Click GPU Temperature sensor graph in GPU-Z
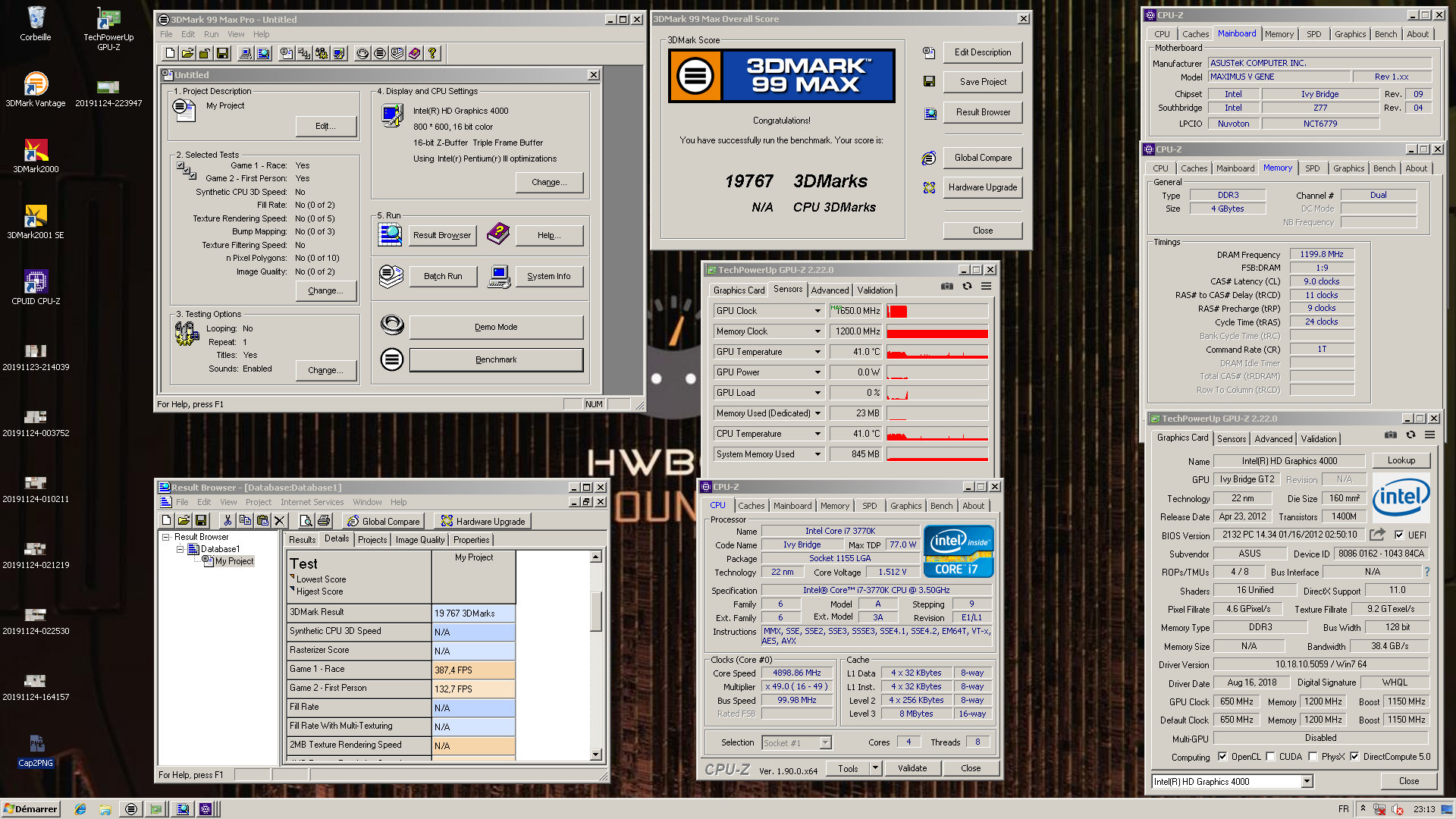 click(937, 352)
